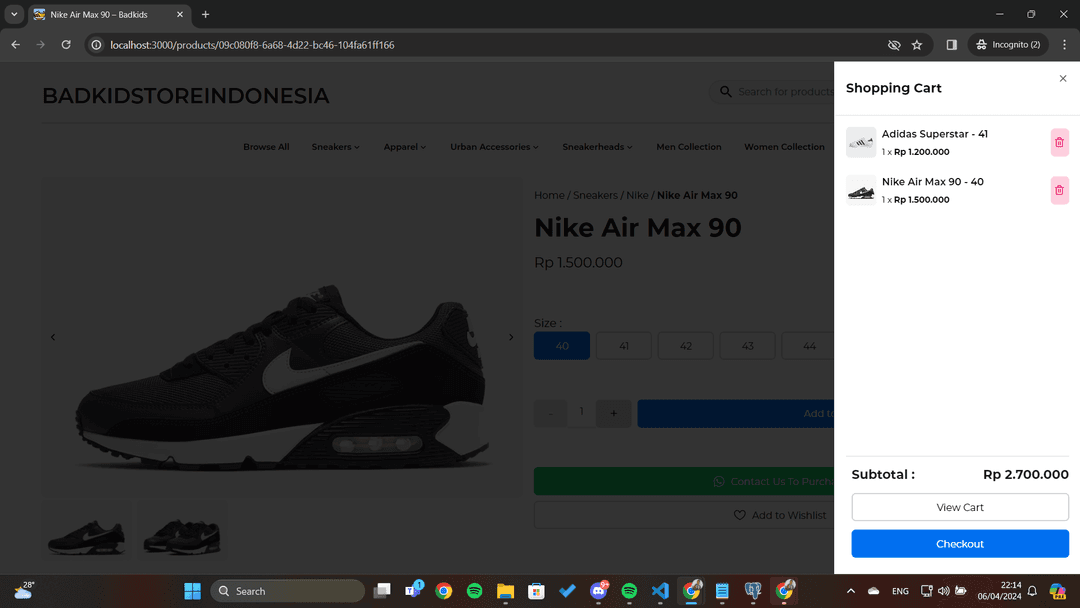Screen dimensions: 1080x608
Task: Show next product image with right arrow
Action: tap(511, 337)
